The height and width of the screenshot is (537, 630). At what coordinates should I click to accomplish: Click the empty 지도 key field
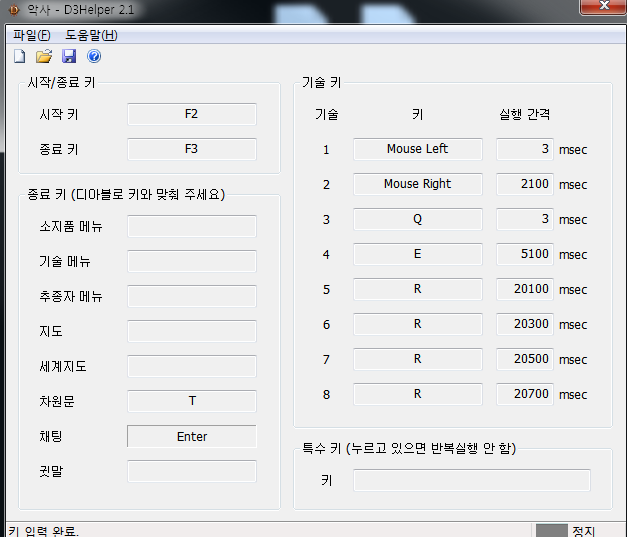pyautogui.click(x=192, y=331)
